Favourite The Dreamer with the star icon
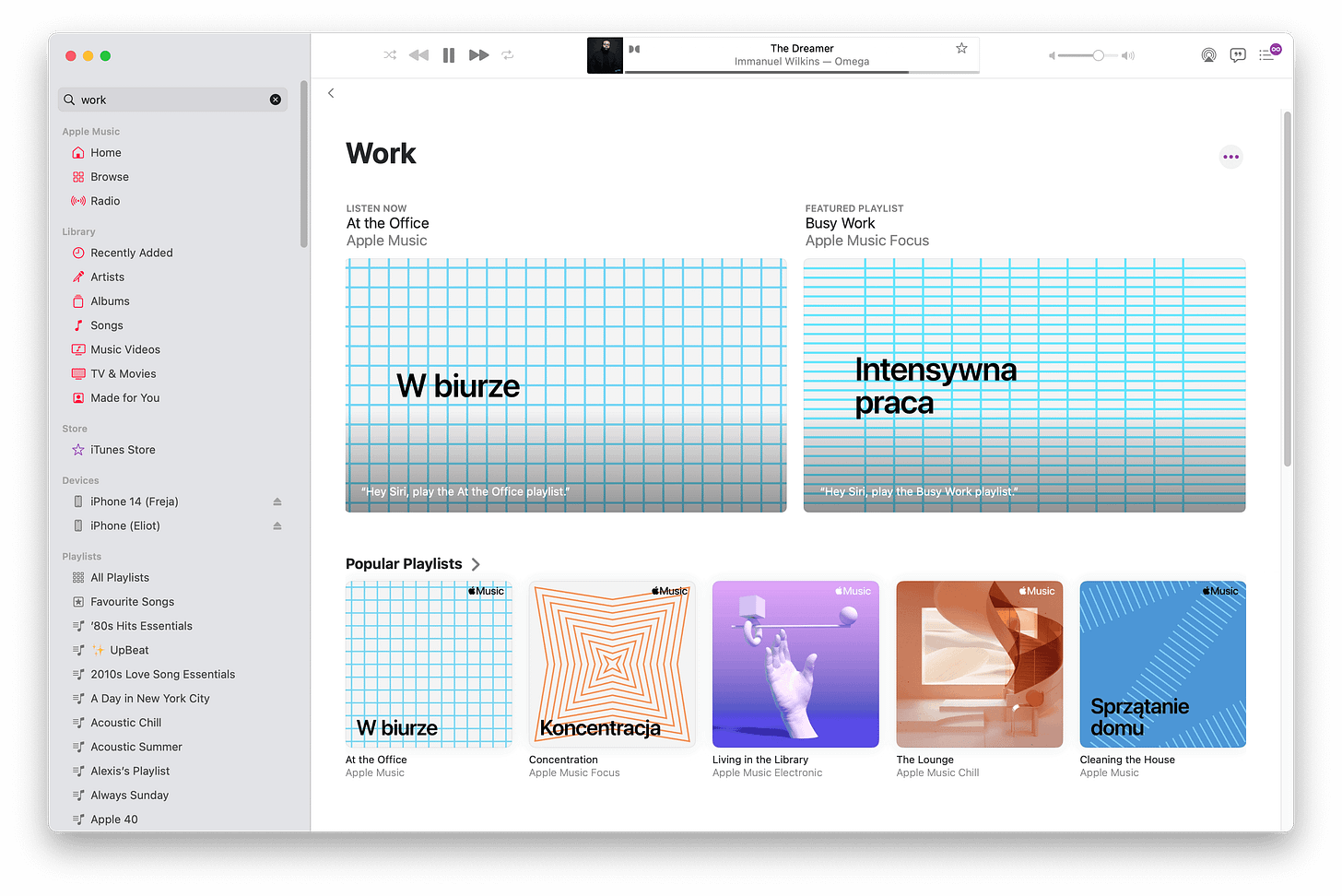The width and height of the screenshot is (1342, 896). (961, 48)
